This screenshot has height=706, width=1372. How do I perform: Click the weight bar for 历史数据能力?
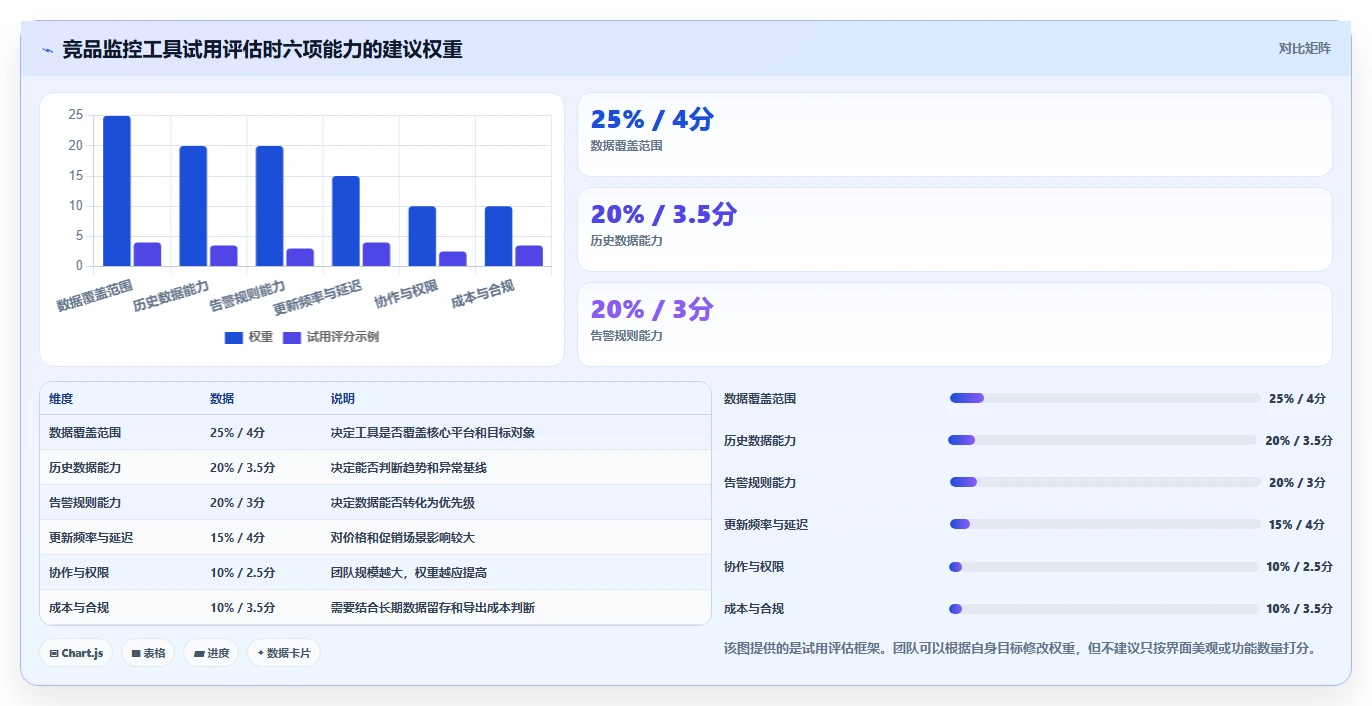[x=193, y=206]
